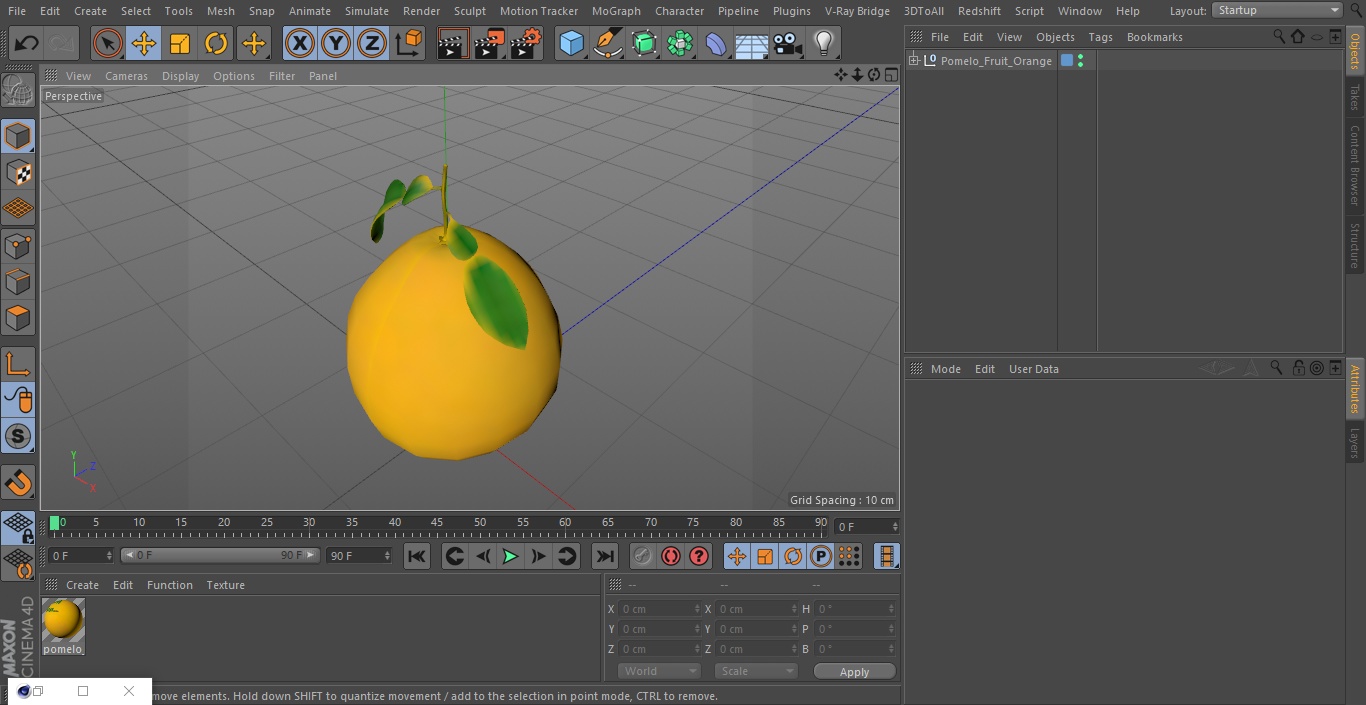Screen dimensions: 1366x705
Task: Toggle Y axis lock
Action: (x=336, y=44)
